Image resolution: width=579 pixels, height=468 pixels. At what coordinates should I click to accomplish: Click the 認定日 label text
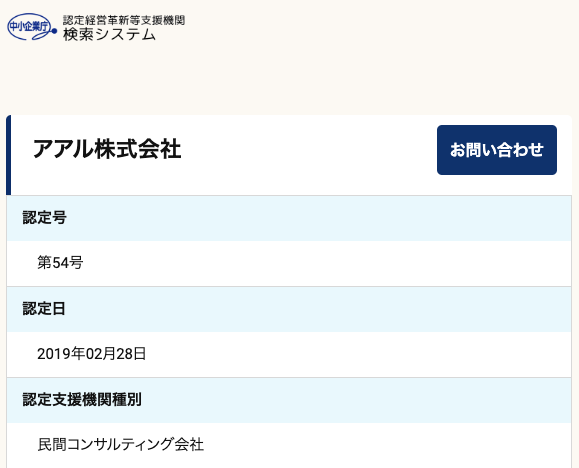click(44, 309)
